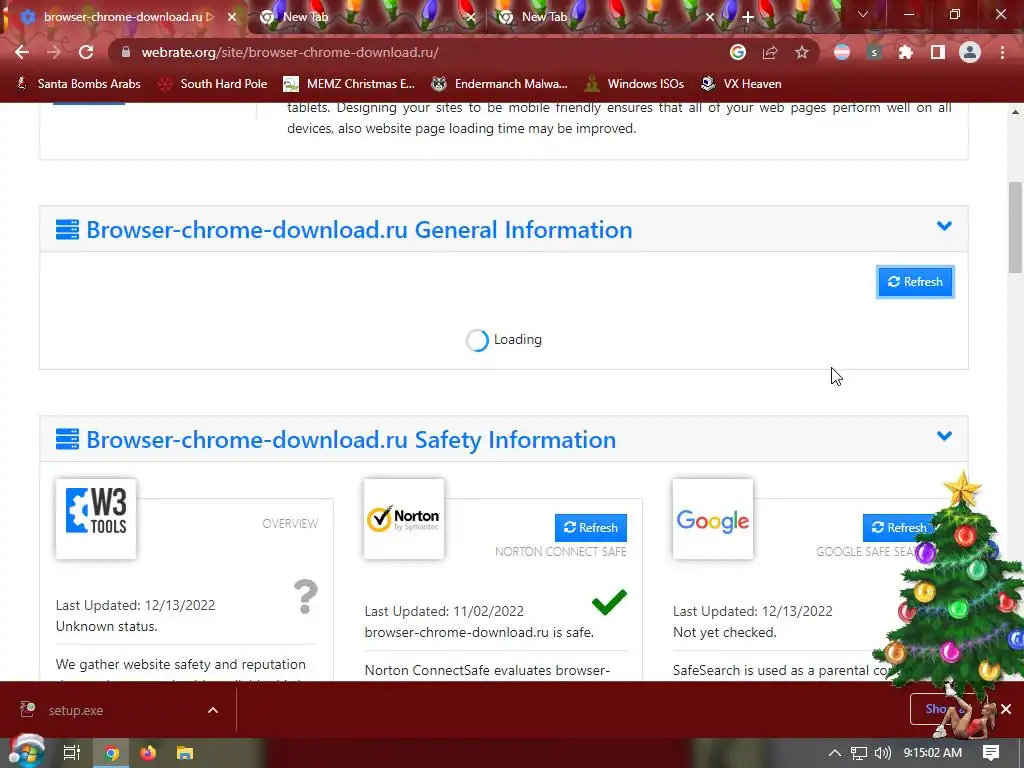This screenshot has width=1024, height=768.
Task: Expand setup.exe download options chevron
Action: [213, 710]
